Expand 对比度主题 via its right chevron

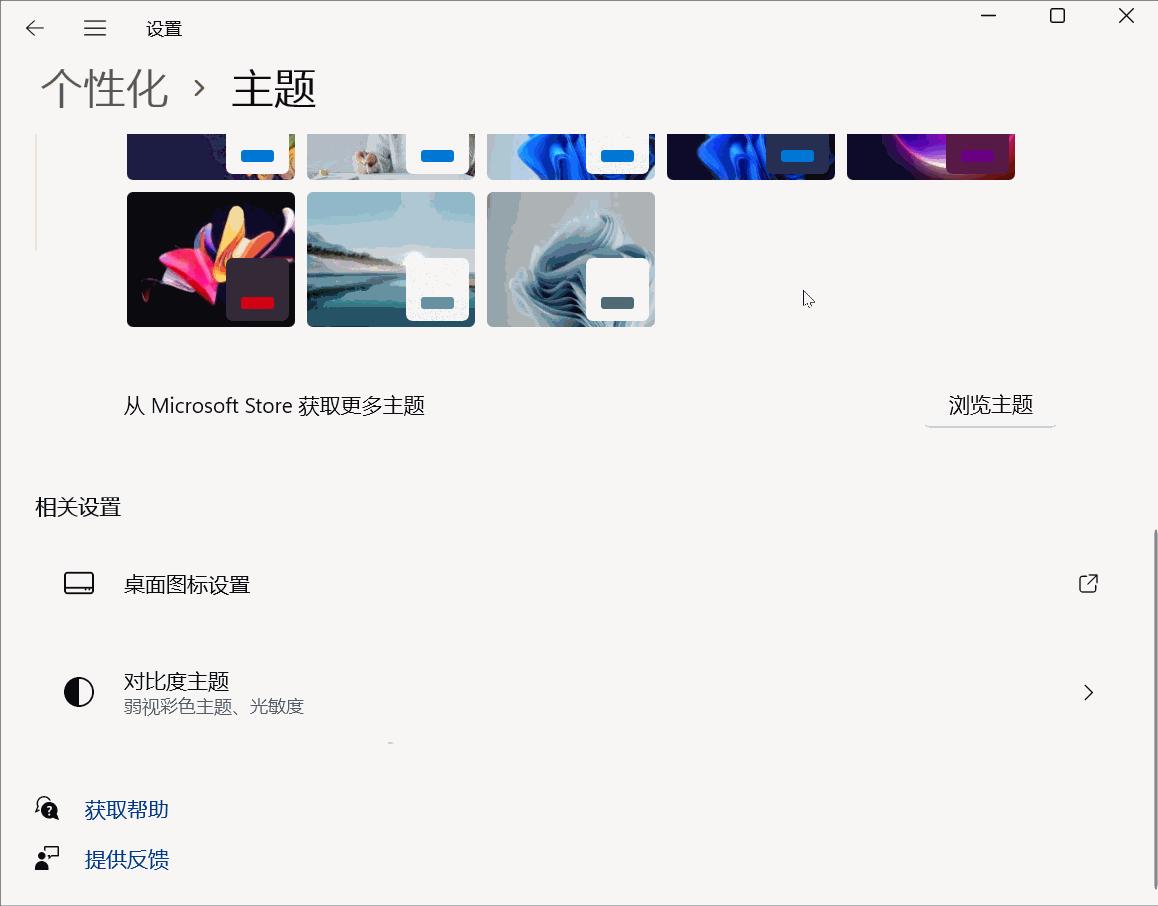coord(1088,692)
